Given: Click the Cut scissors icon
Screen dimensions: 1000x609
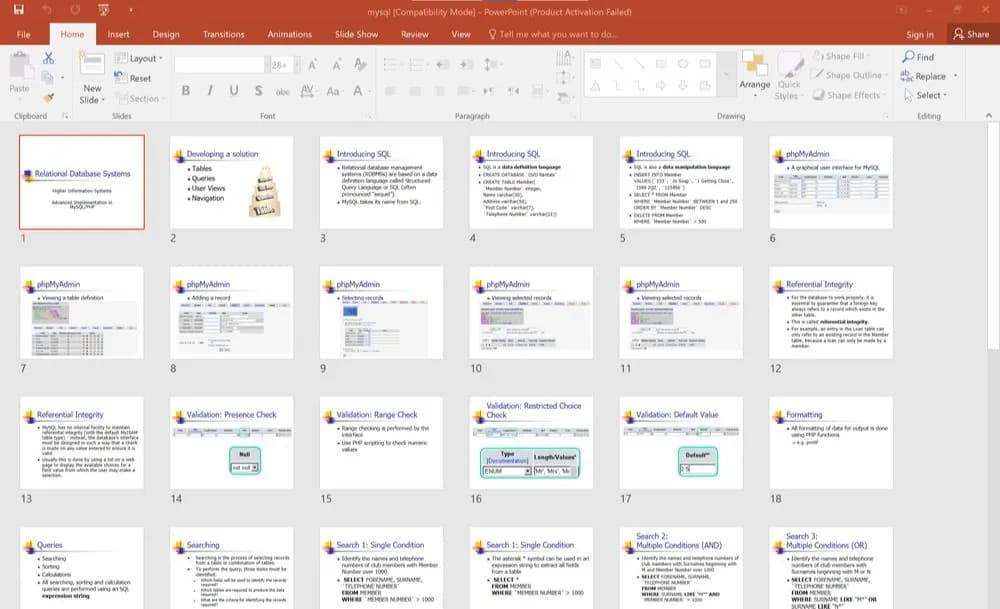Looking at the screenshot, I should click(x=48, y=58).
